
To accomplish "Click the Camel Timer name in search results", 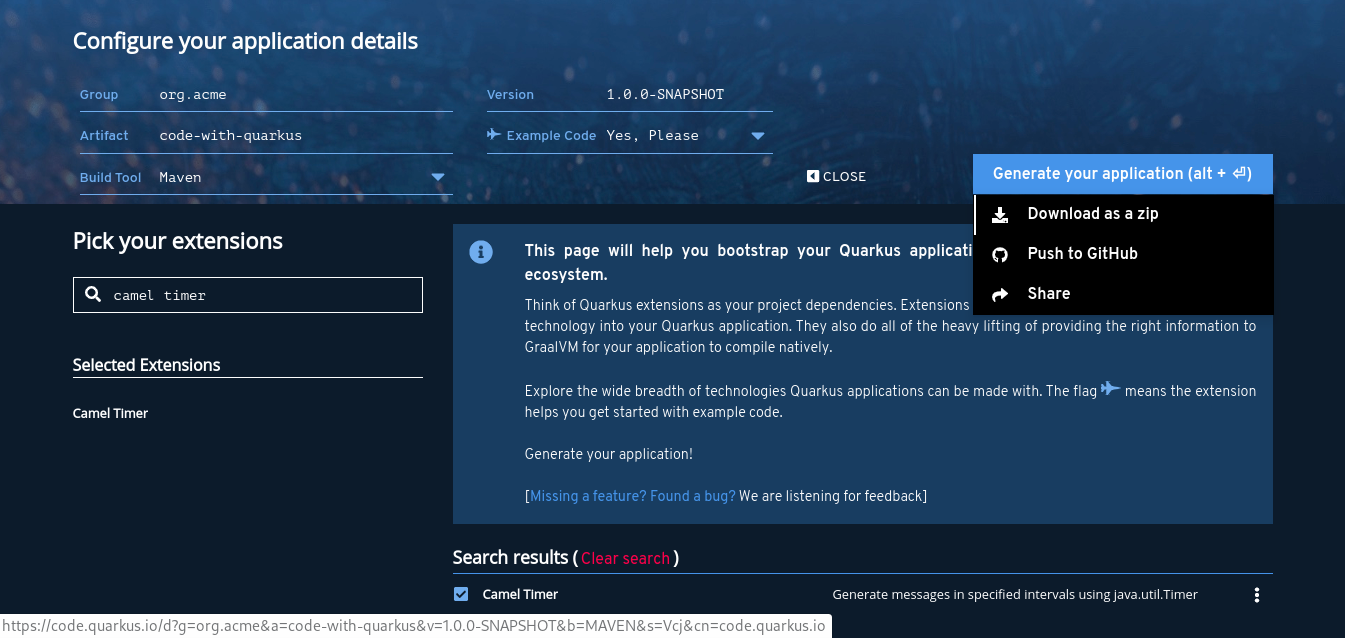I will [520, 594].
